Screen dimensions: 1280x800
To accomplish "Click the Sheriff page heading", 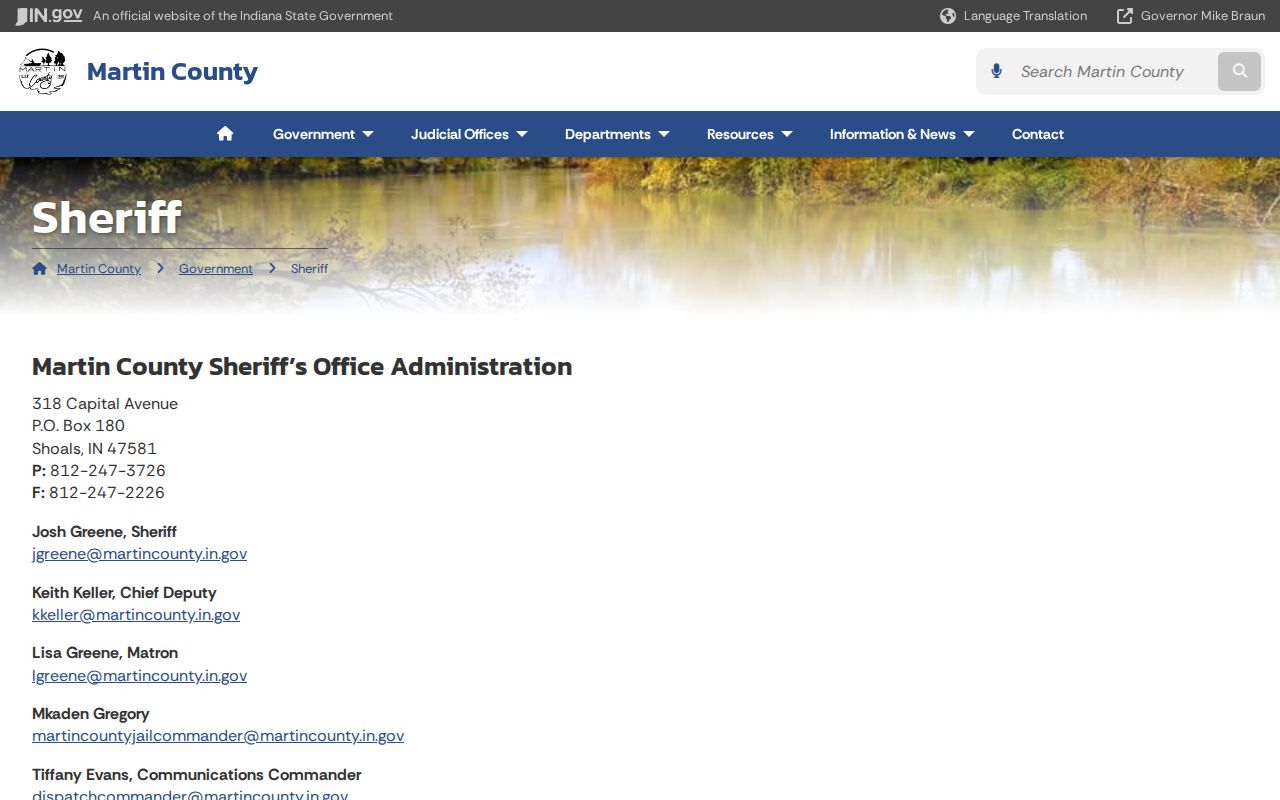I will pos(107,217).
